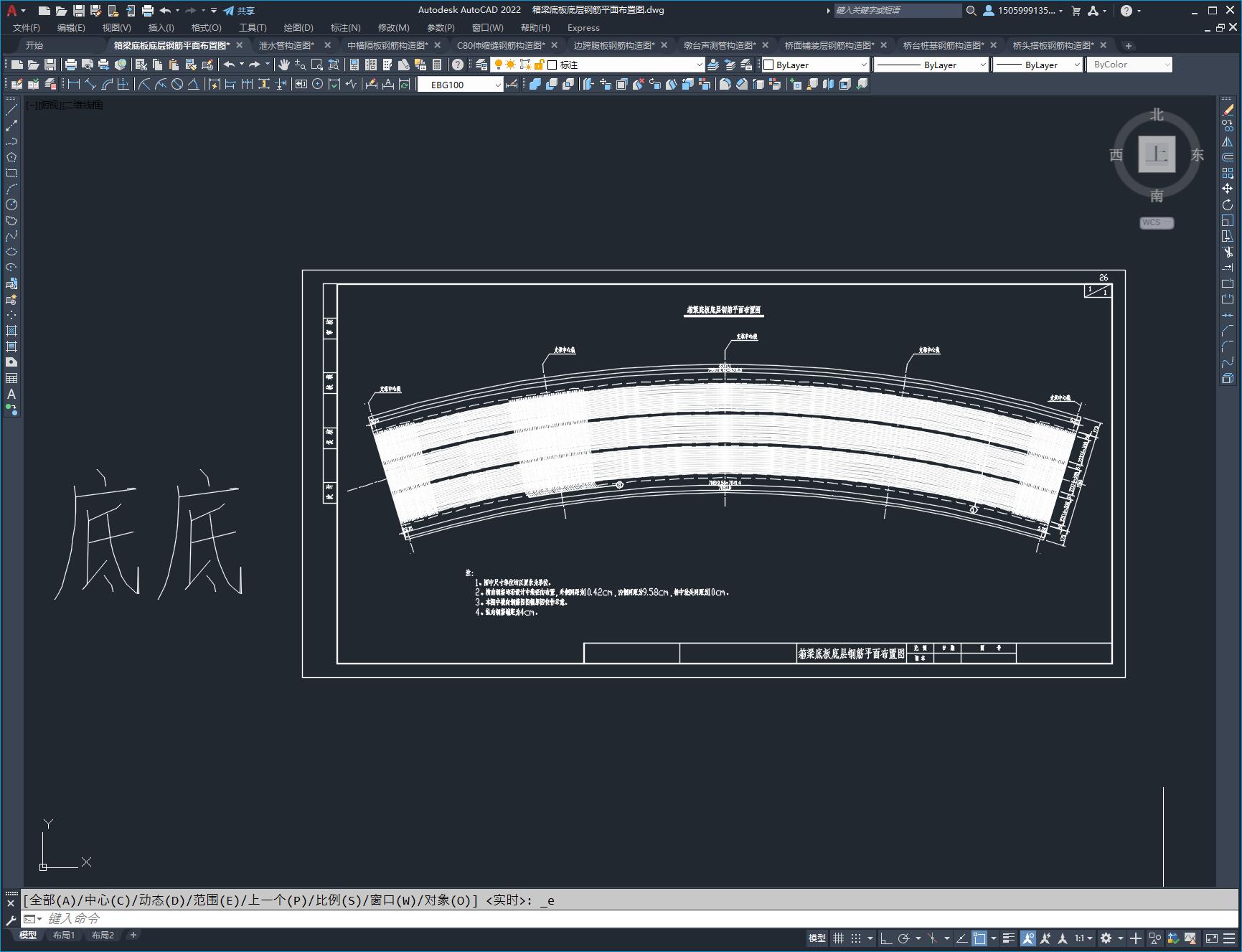Switch to the 泄水管构造图 drawing tab
Viewport: 1242px width, 952px height.
(x=287, y=45)
